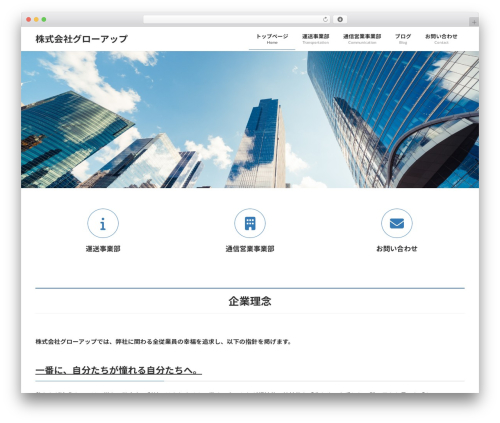Click the お問い合わせ label under the envelope icon
The height and width of the screenshot is (423, 500).
397,249
